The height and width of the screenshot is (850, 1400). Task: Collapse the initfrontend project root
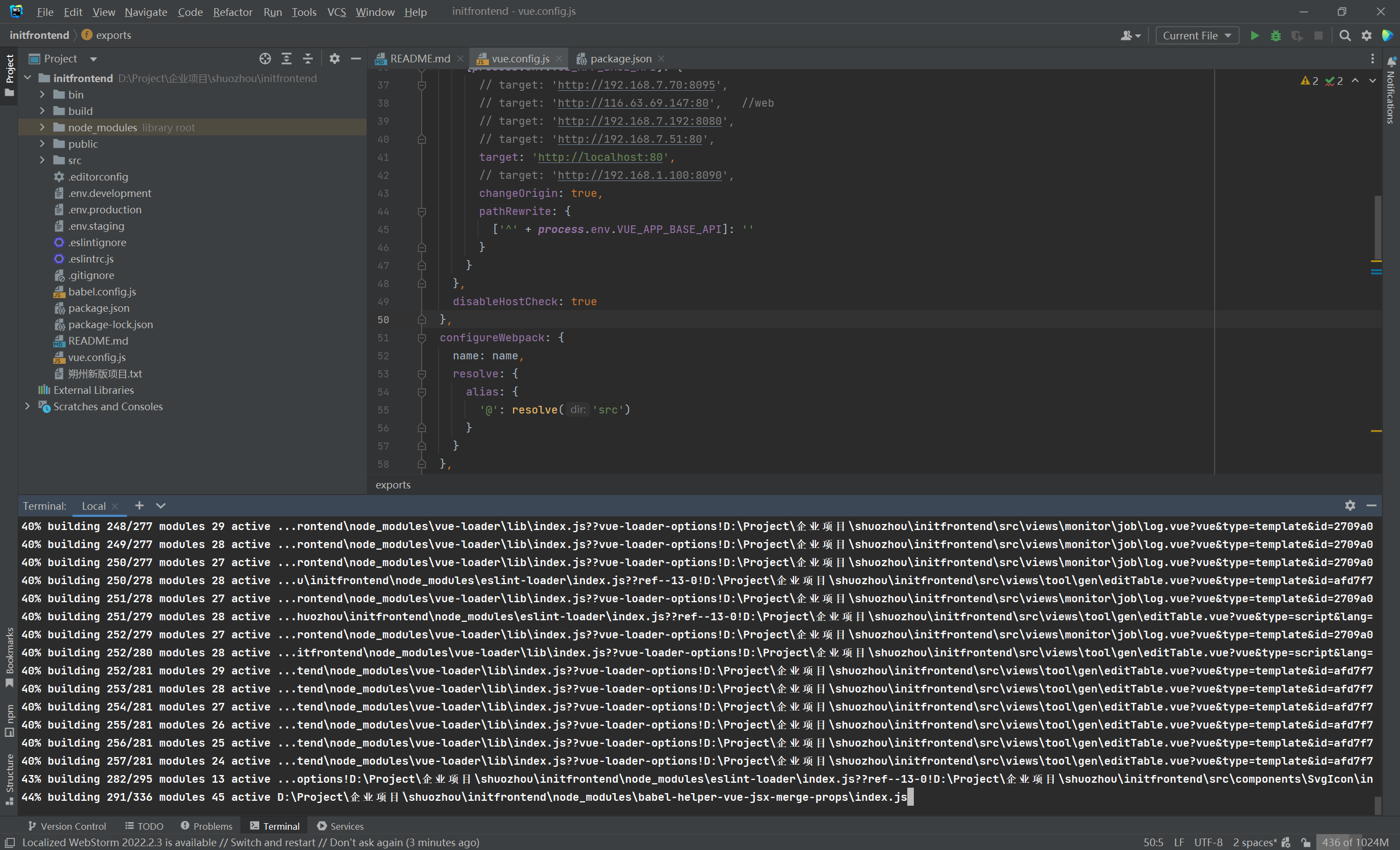27,78
